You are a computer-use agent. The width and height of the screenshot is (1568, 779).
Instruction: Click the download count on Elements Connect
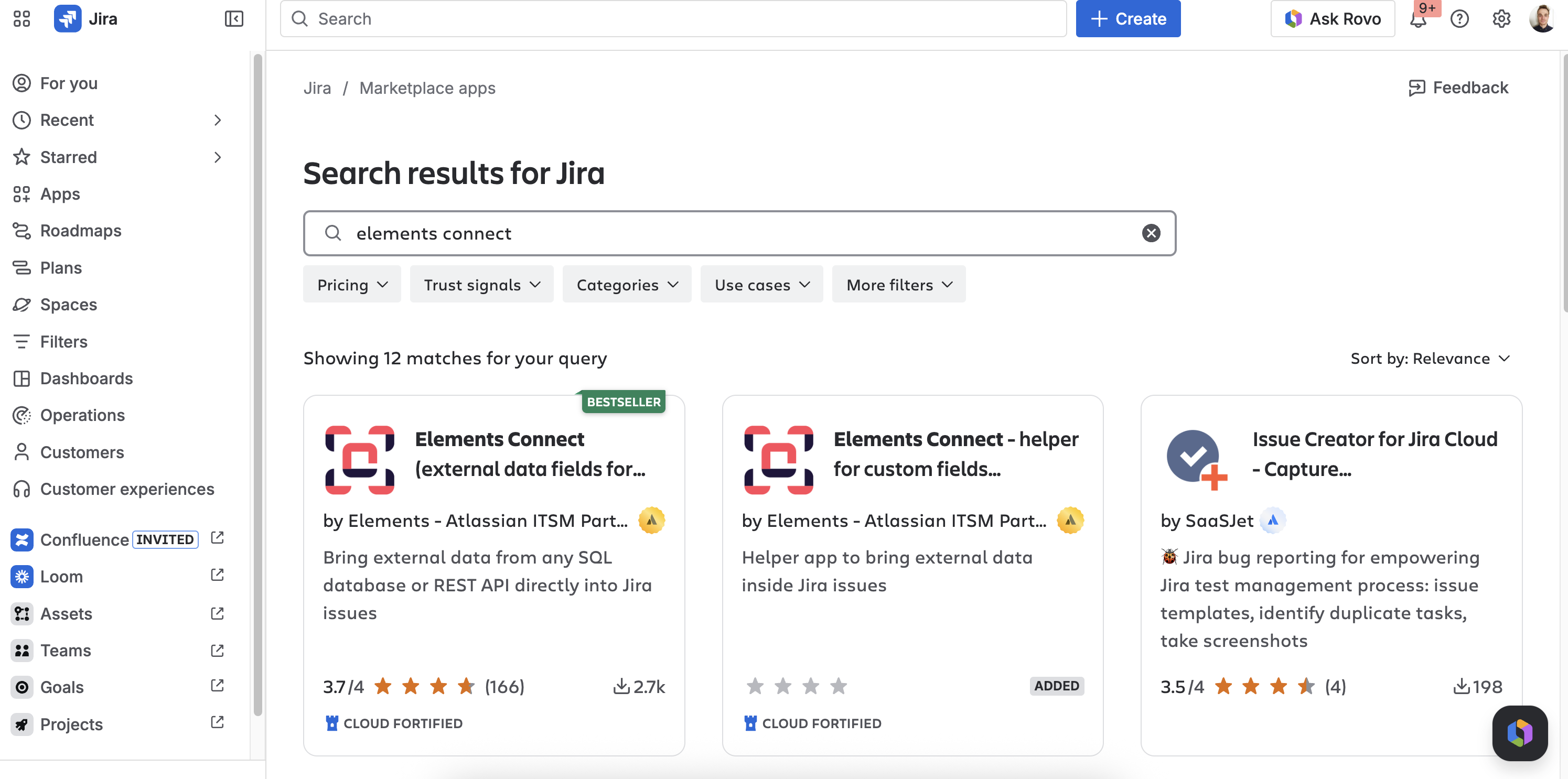[x=639, y=687]
